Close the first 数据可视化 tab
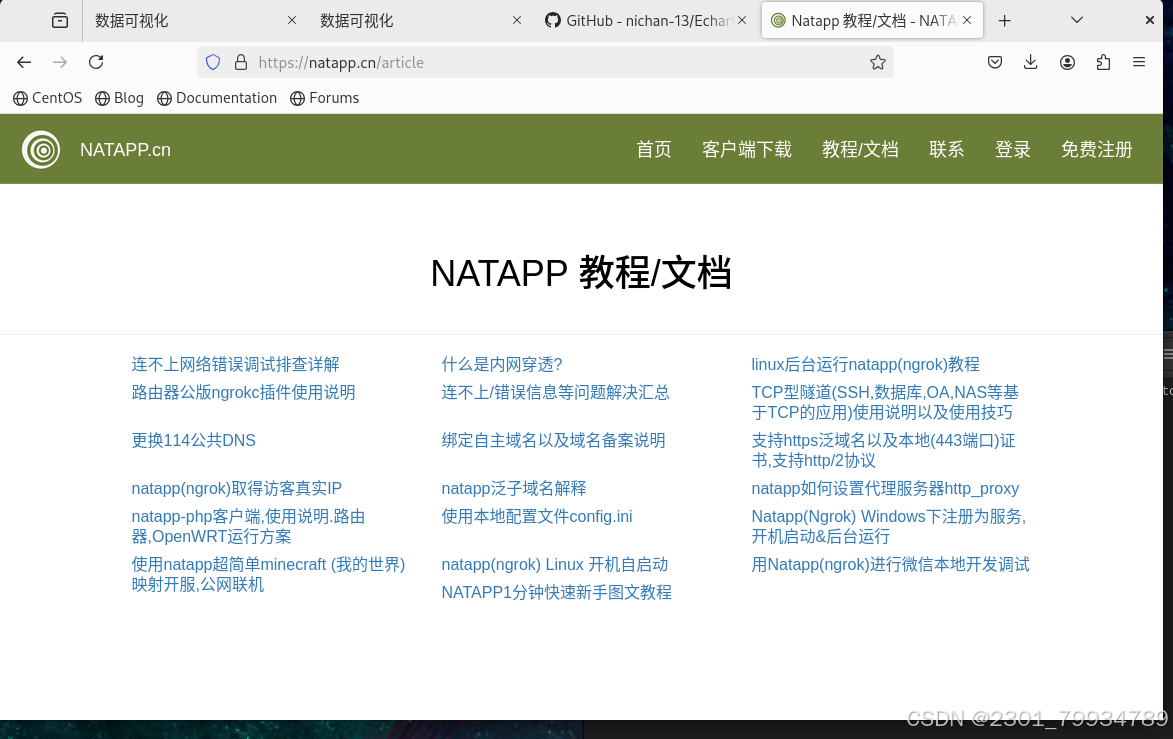The width and height of the screenshot is (1173, 739). tap(292, 20)
